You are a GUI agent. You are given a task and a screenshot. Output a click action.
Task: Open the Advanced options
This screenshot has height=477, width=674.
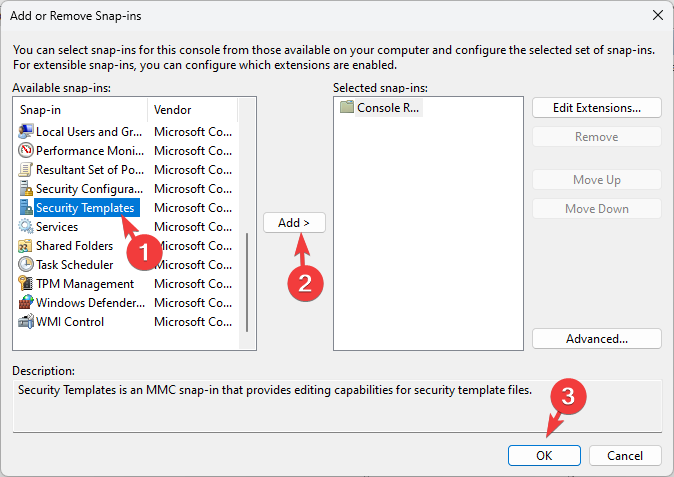point(597,339)
